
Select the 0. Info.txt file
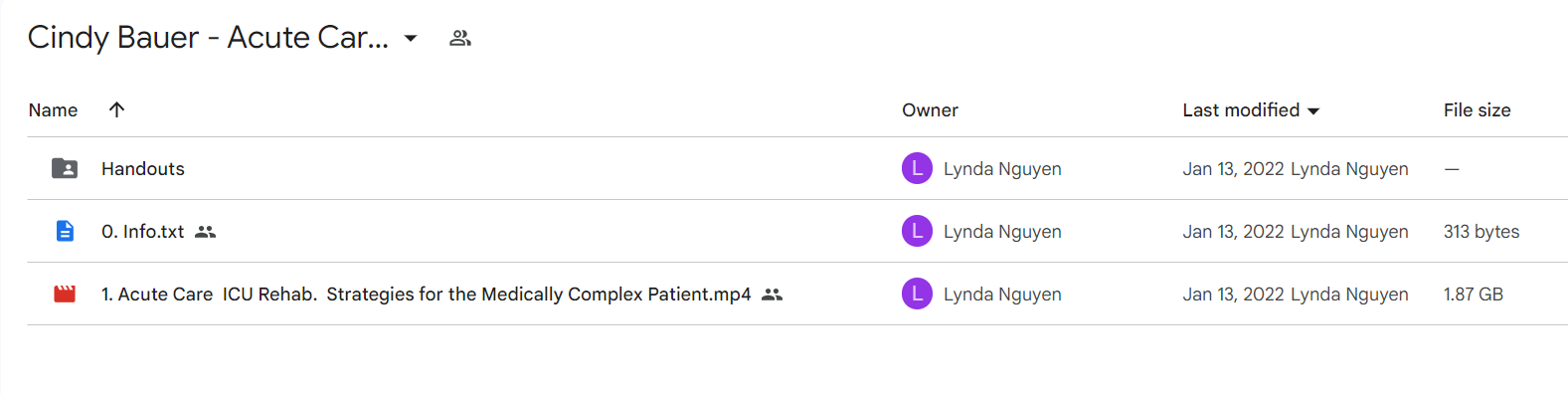pos(142,231)
